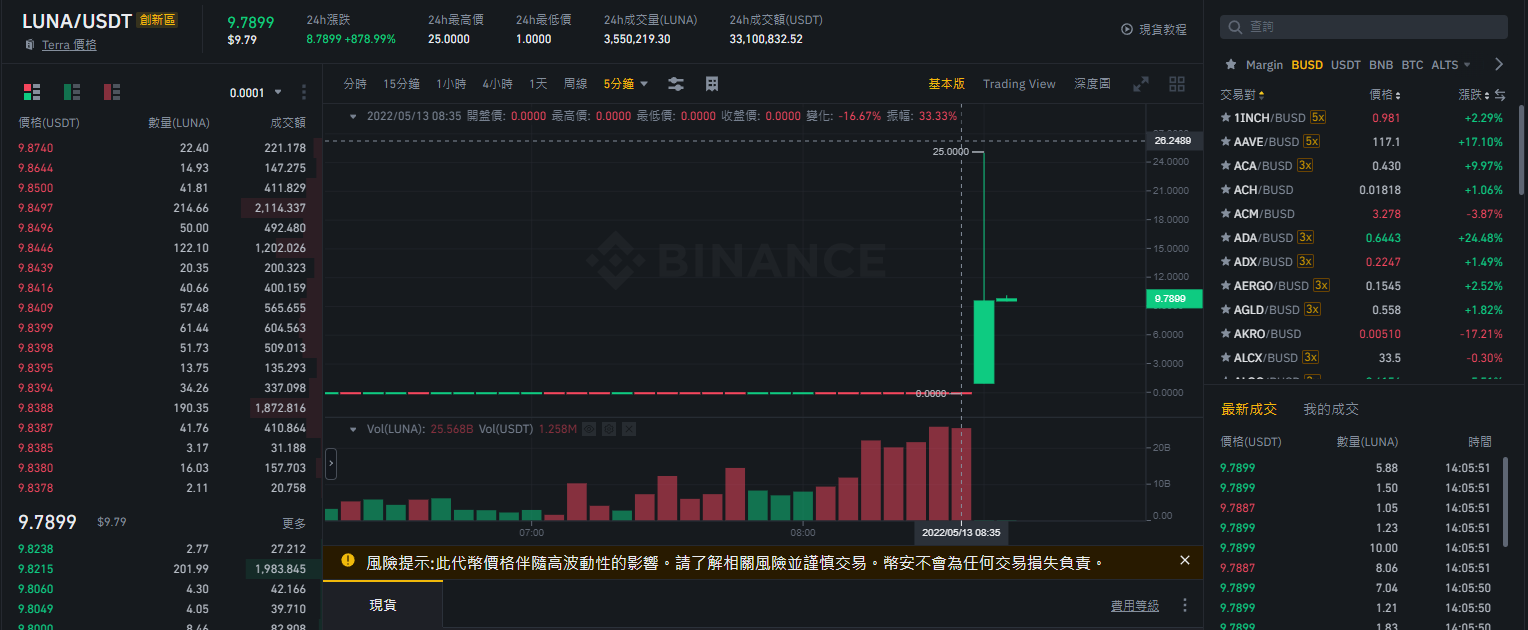Close the risk warning banner
Screen dimensions: 1528x630
pos(1185,561)
